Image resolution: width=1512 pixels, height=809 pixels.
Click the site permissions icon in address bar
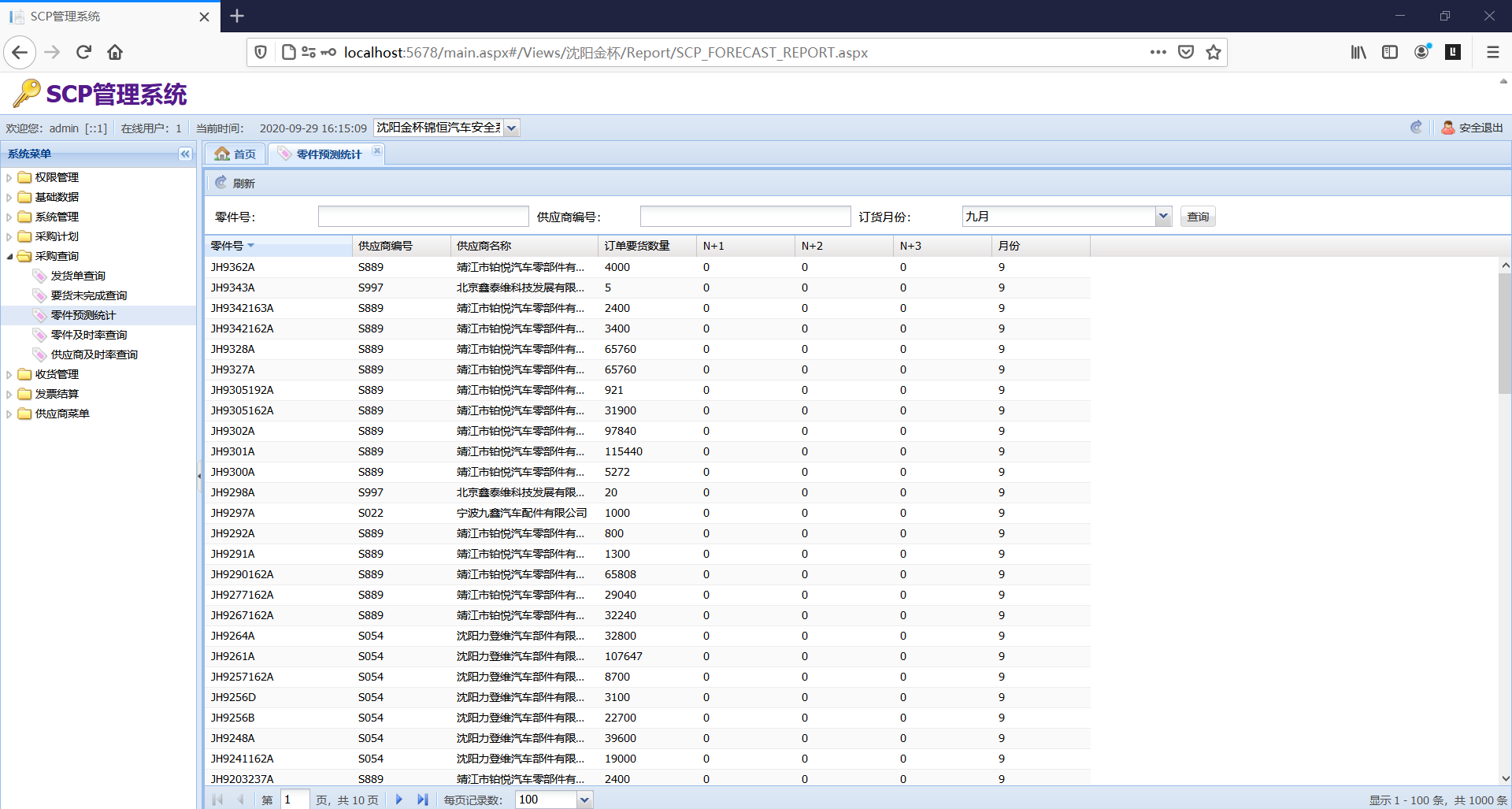(308, 53)
